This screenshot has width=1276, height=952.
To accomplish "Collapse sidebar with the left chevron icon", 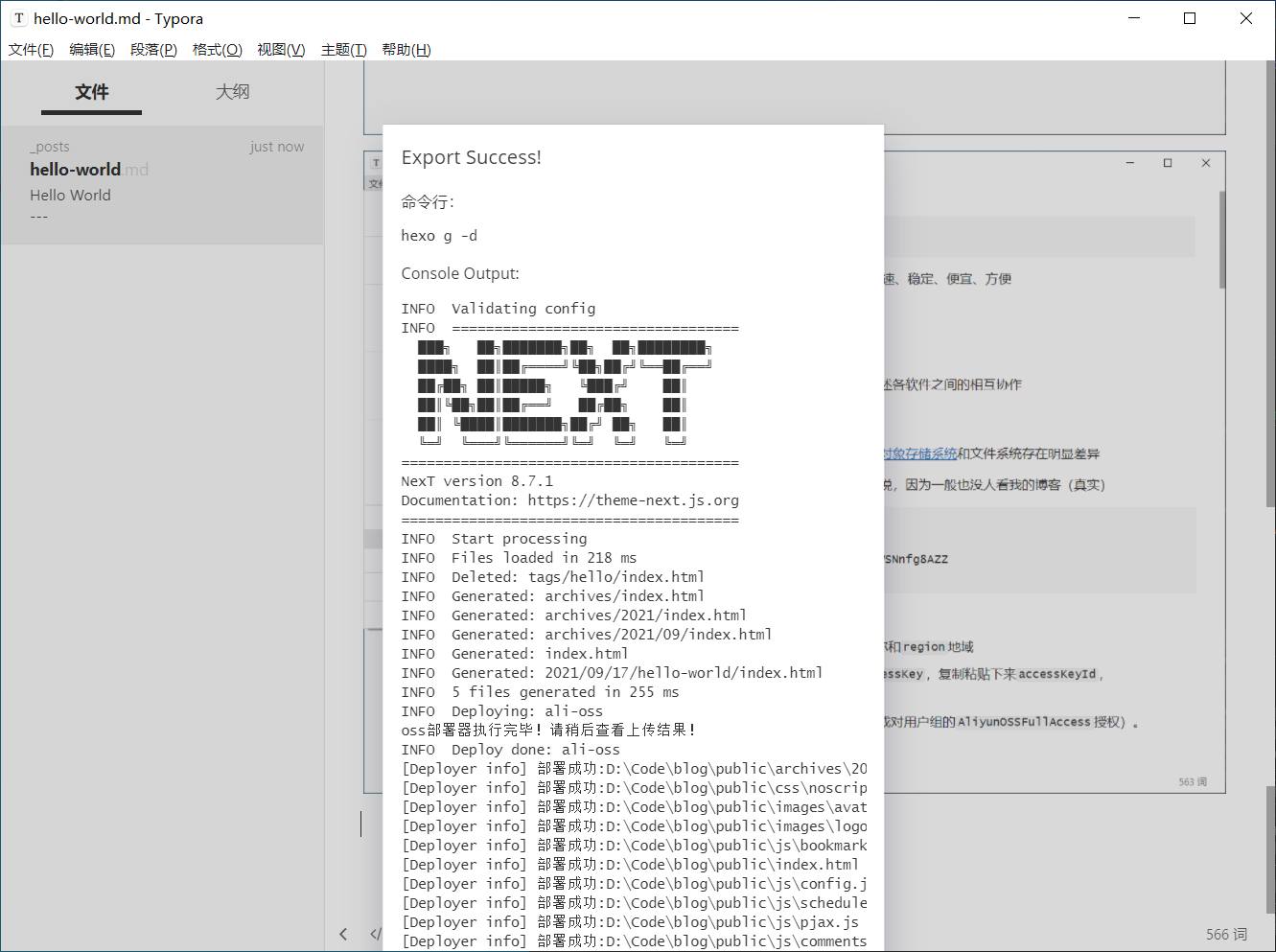I will coord(343,934).
